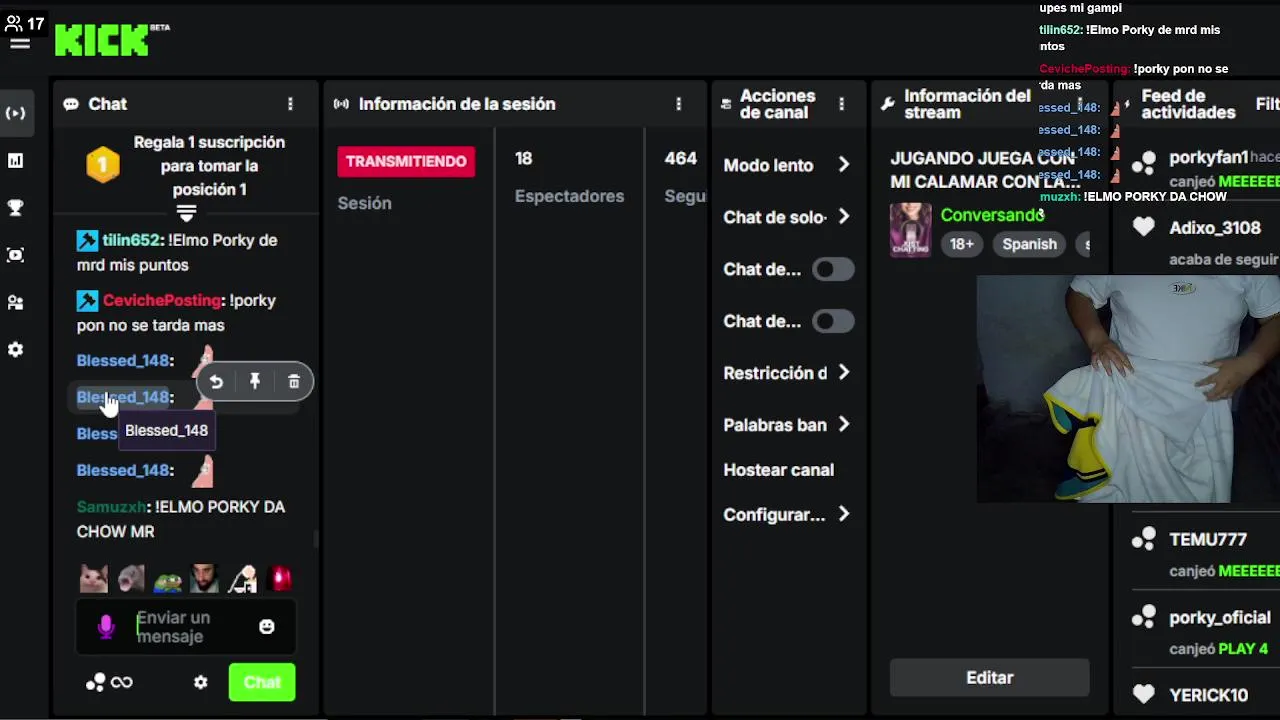Viewport: 1280px width, 720px height.
Task: Click the Editar button
Action: click(x=989, y=678)
